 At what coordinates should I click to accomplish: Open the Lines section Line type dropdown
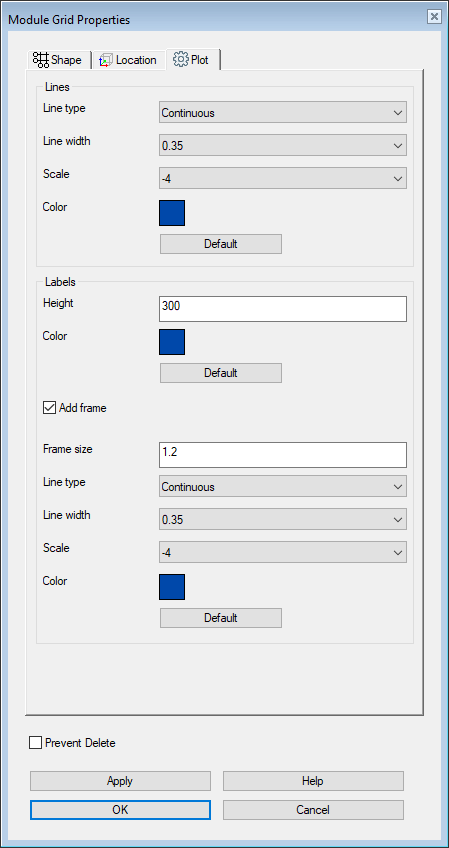283,112
